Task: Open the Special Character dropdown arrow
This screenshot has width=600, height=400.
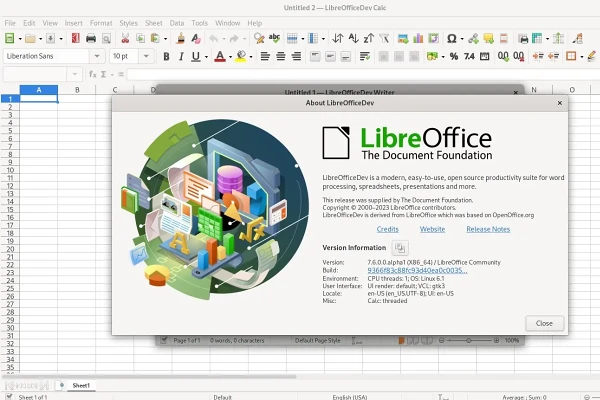Action: pyautogui.click(x=462, y=38)
